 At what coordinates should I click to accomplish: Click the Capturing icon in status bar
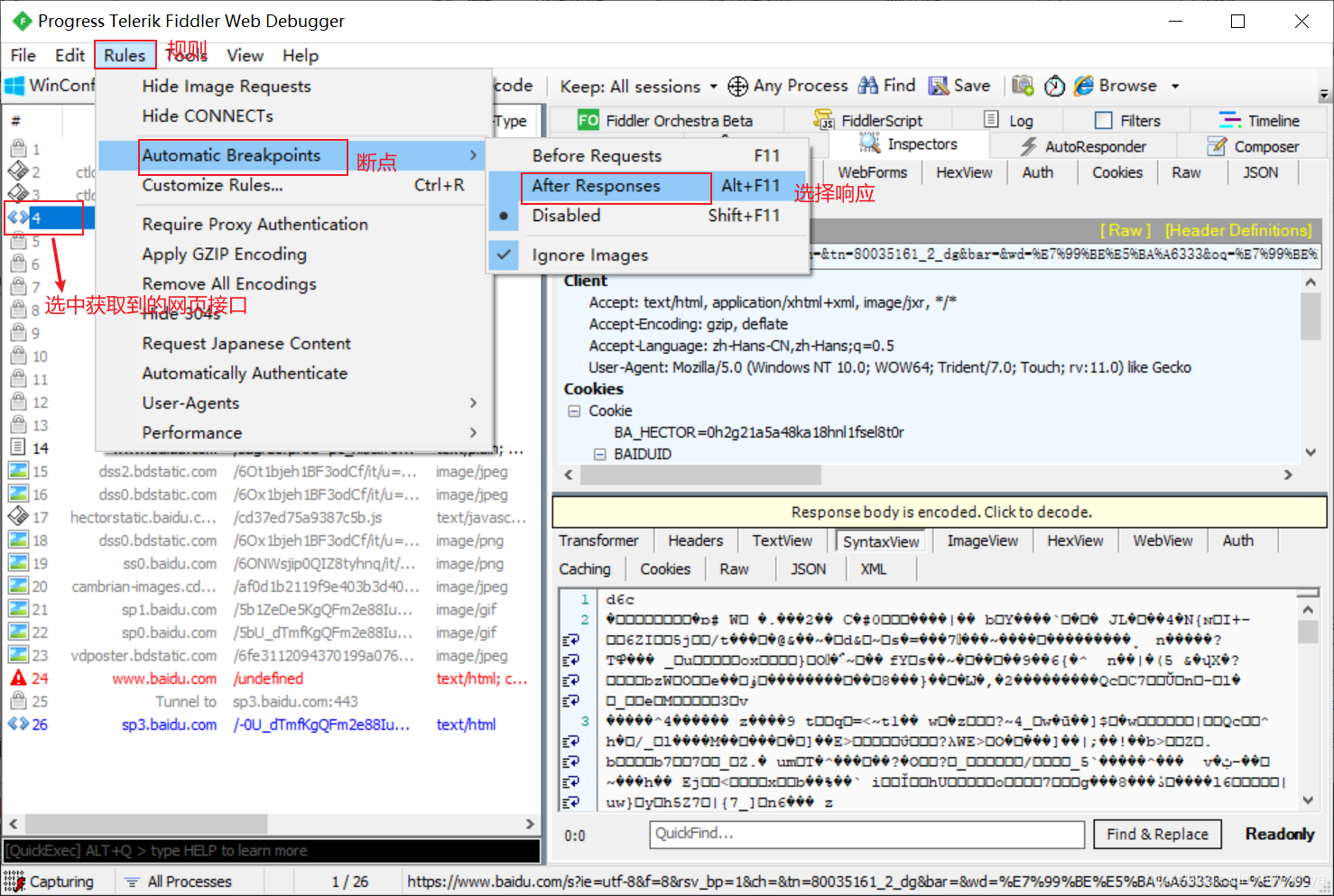14,882
